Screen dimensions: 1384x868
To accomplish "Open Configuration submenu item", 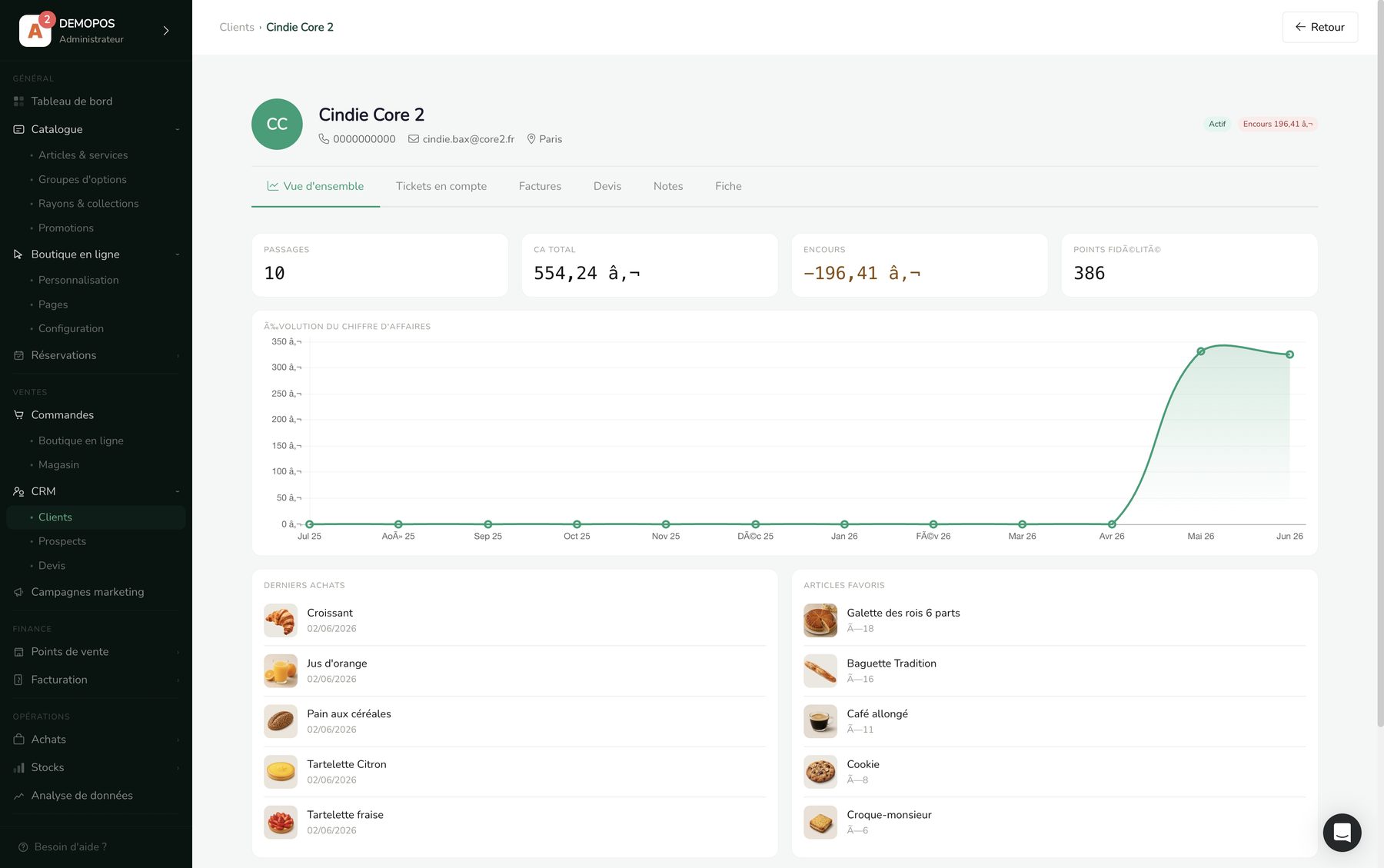I will (71, 328).
